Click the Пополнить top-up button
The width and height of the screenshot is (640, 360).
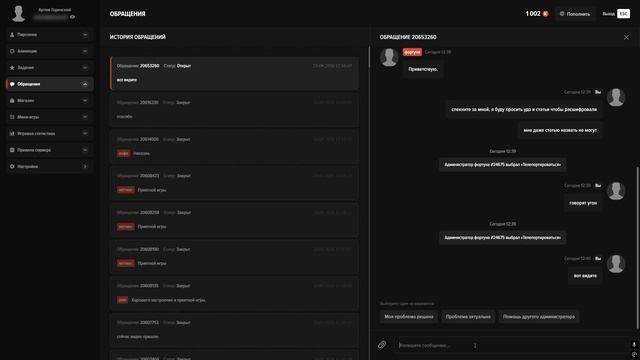click(575, 14)
